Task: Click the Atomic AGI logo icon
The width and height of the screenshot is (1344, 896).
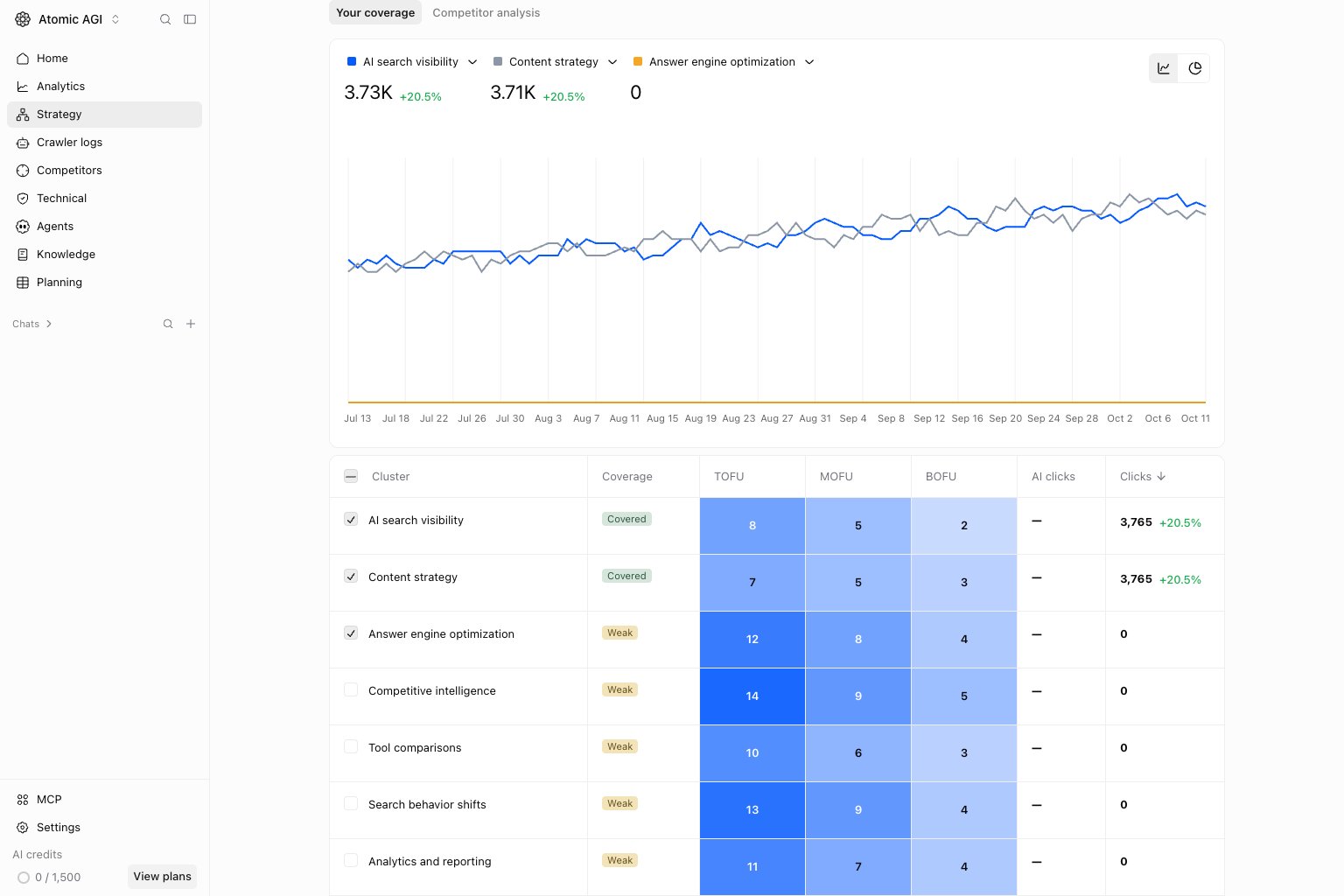Action: pos(23,19)
